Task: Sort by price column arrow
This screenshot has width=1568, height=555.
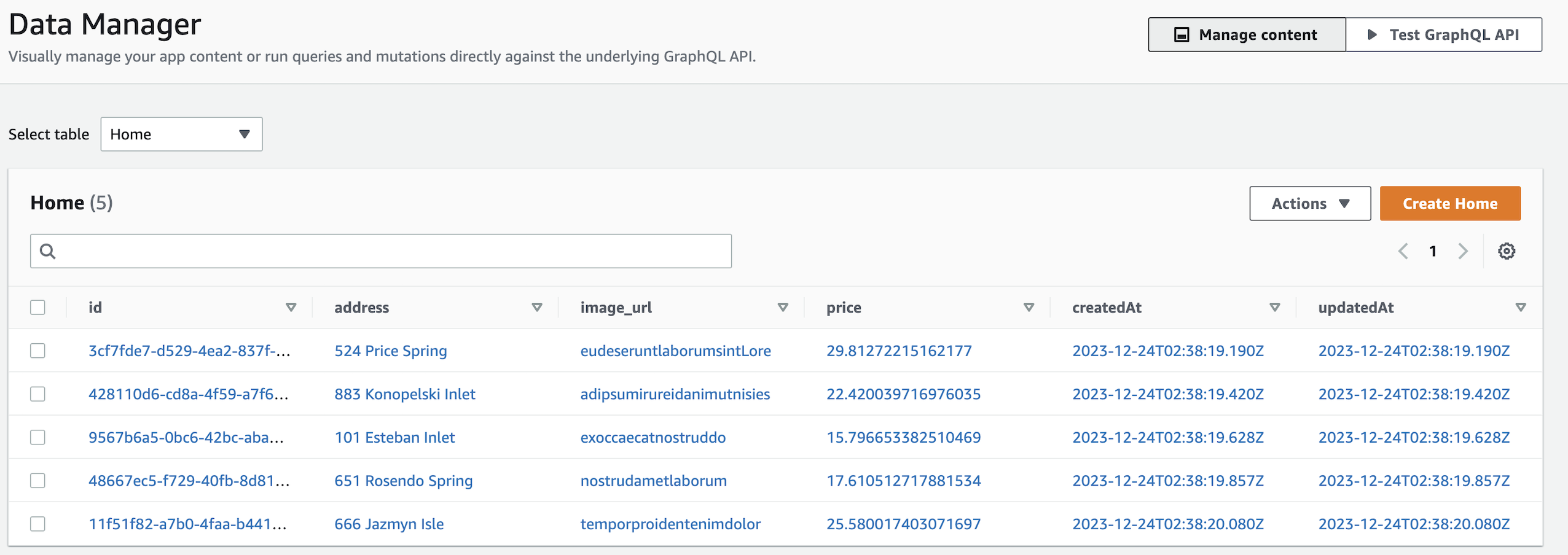Action: click(x=1029, y=308)
